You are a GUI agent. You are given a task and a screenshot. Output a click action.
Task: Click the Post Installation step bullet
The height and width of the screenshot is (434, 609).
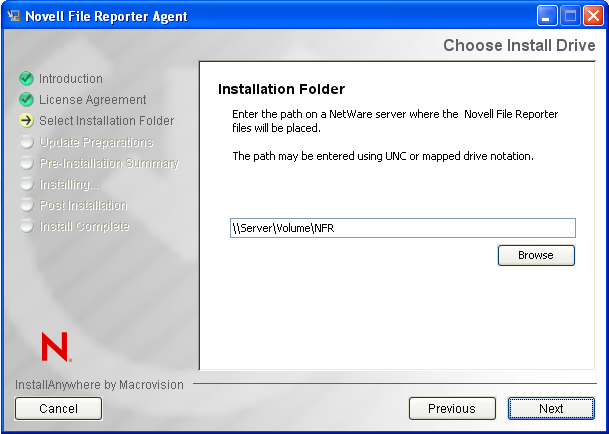[x=26, y=205]
